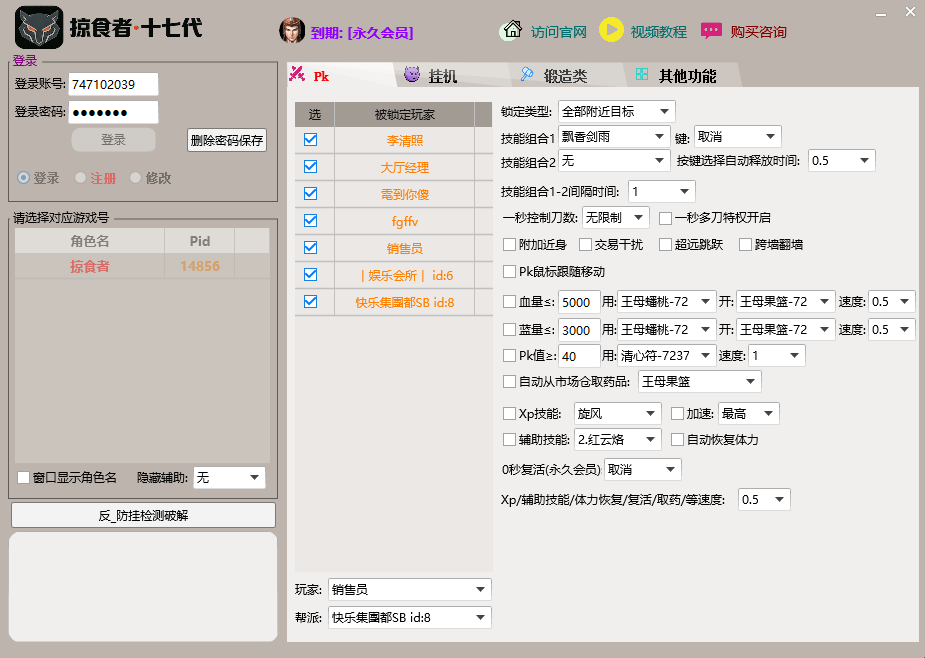Click the chat bubble icon beside 购买咨询
925x658 pixels.
tap(712, 31)
